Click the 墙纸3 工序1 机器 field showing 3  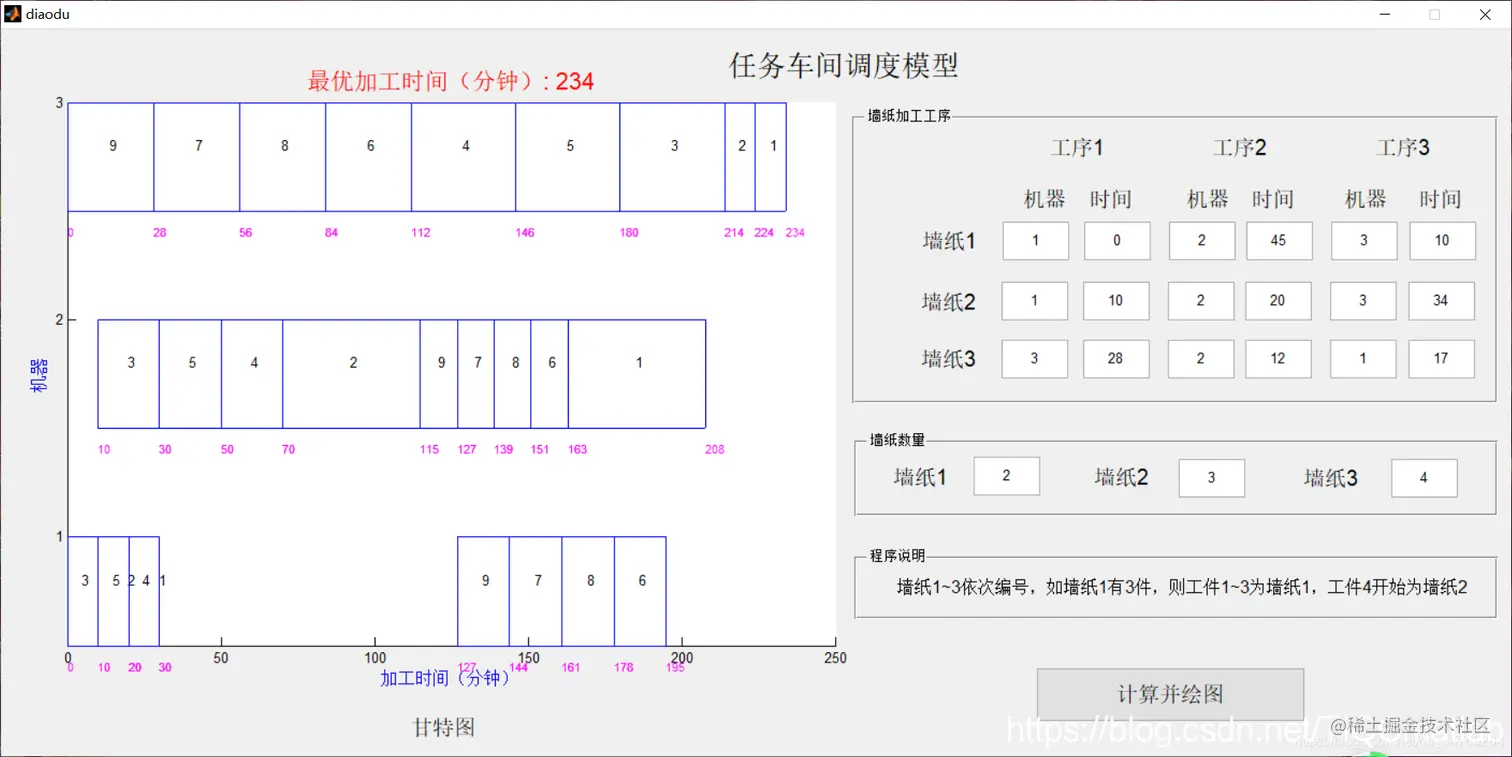pyautogui.click(x=1034, y=358)
